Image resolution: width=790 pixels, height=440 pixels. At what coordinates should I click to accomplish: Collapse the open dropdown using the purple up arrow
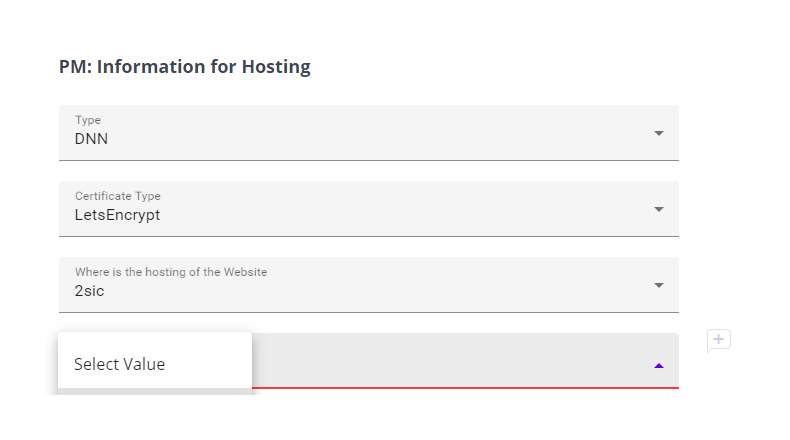[x=658, y=365]
